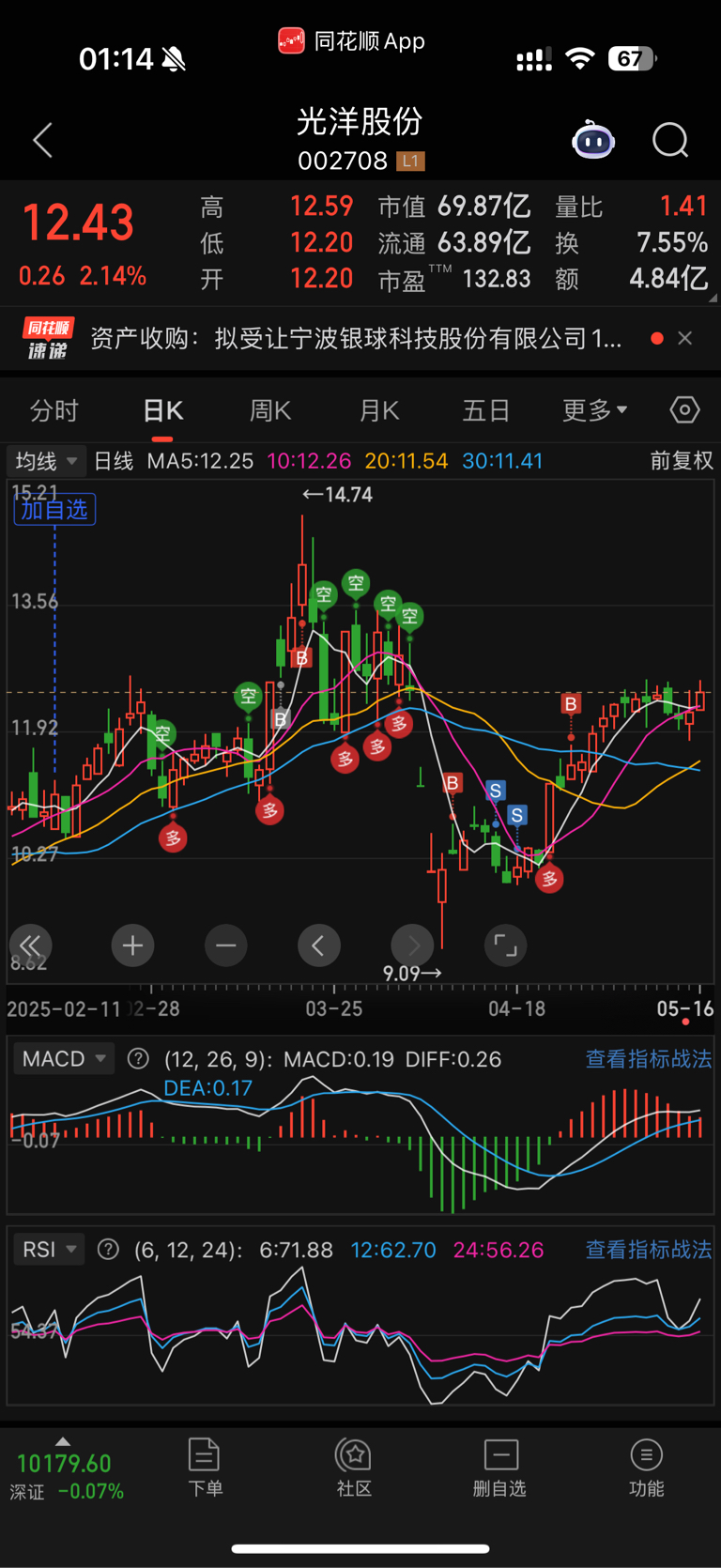Screen dimensions: 721x1568
Task: Open the AI robot assistant icon
Action: click(x=593, y=141)
